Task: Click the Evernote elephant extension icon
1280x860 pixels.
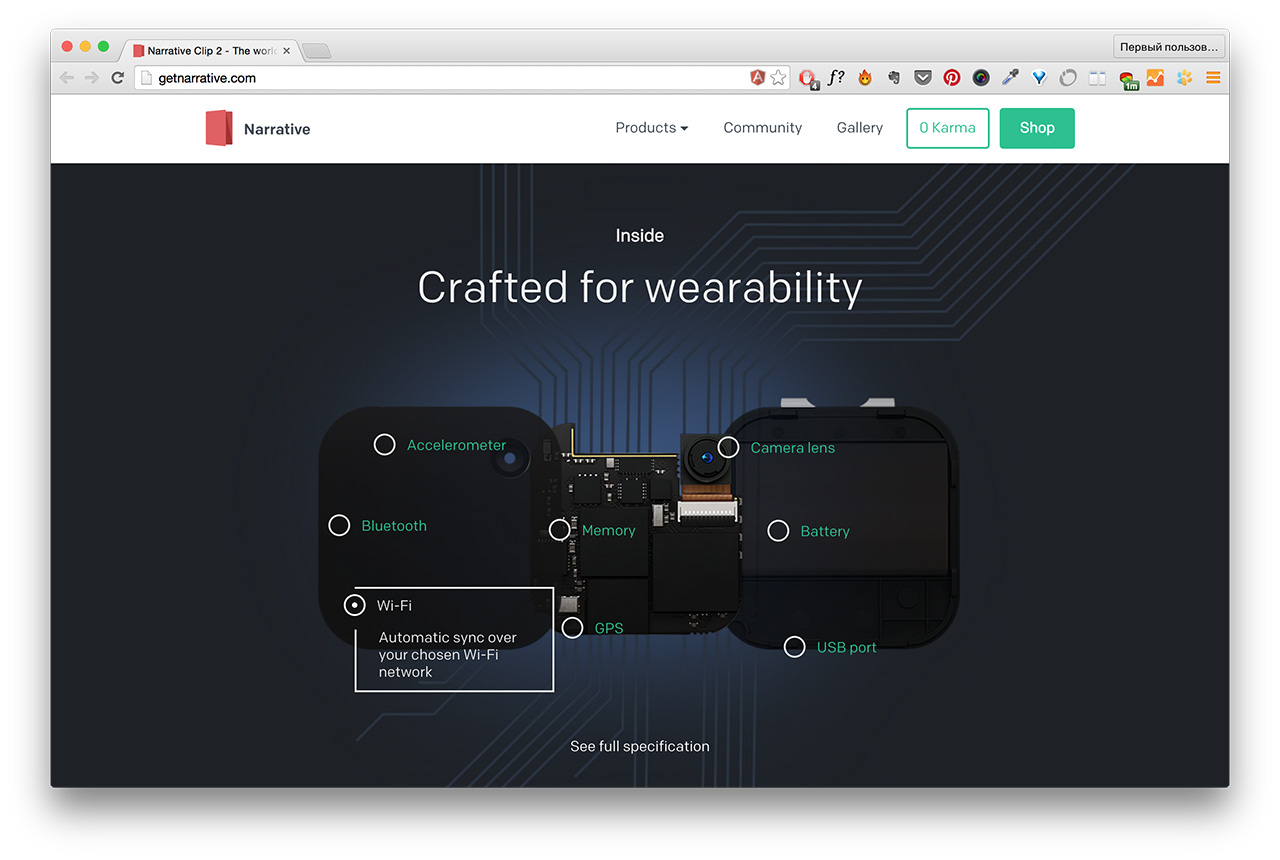Action: (x=894, y=78)
